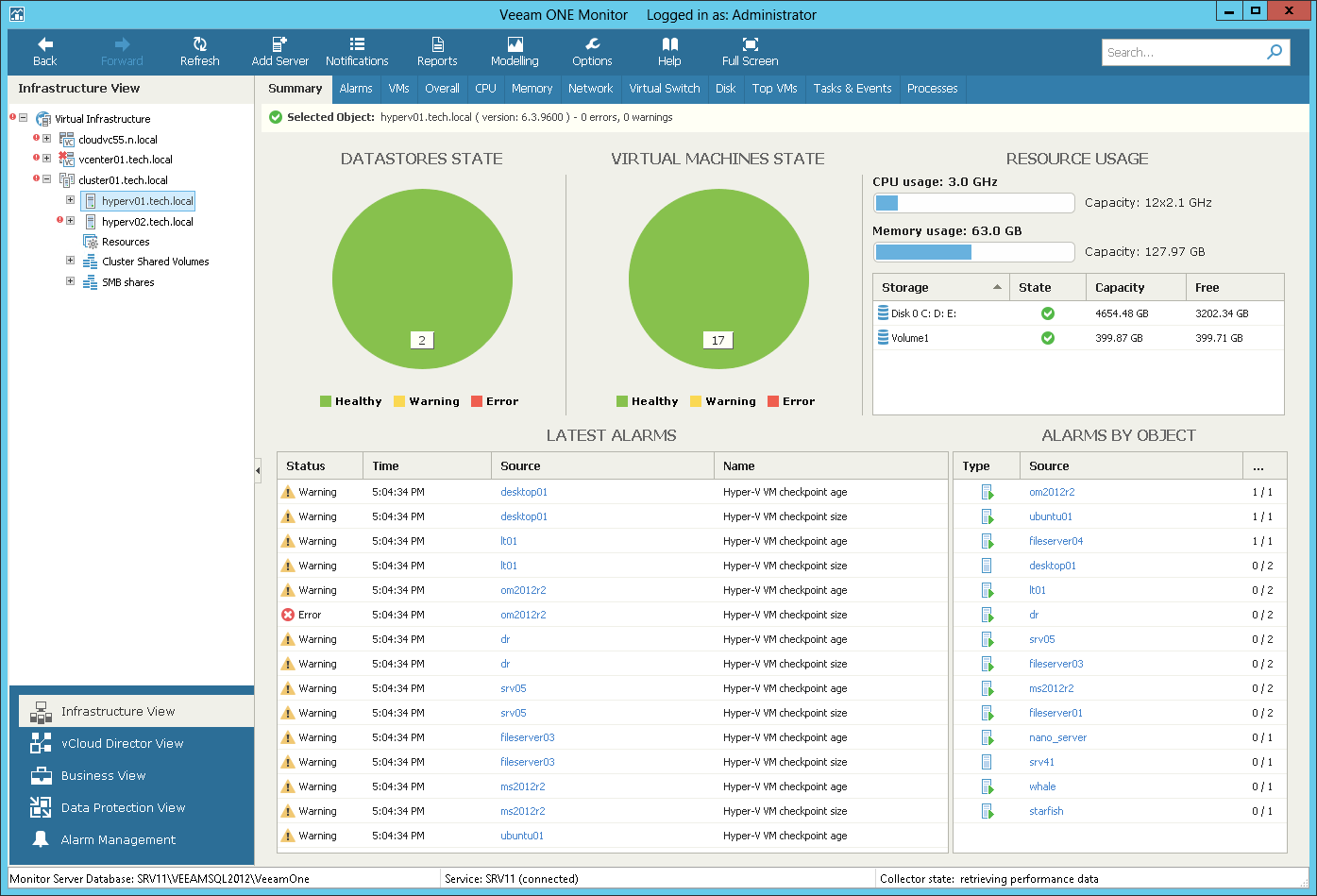The image size is (1317, 896).
Task: Open the starfish object link
Action: coord(1046,811)
